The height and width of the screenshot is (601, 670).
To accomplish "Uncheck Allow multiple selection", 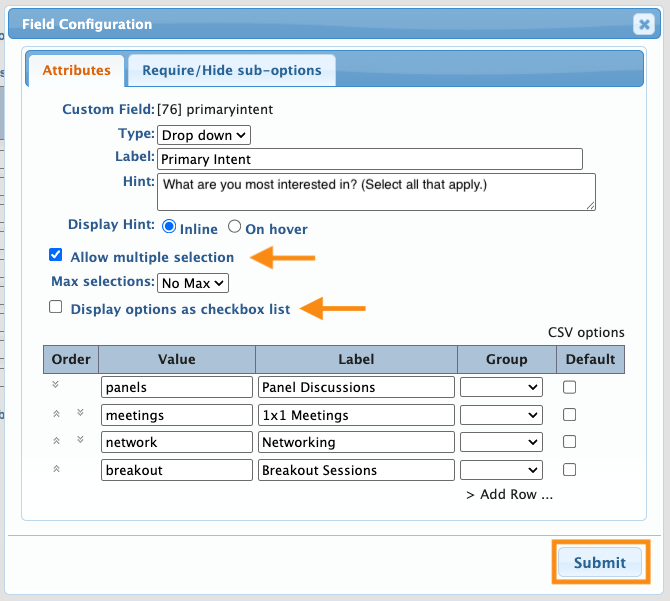I will point(56,255).
